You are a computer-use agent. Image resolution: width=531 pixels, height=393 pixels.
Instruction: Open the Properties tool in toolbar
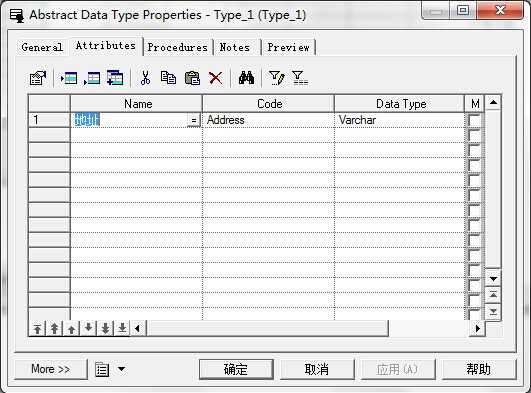[x=38, y=78]
